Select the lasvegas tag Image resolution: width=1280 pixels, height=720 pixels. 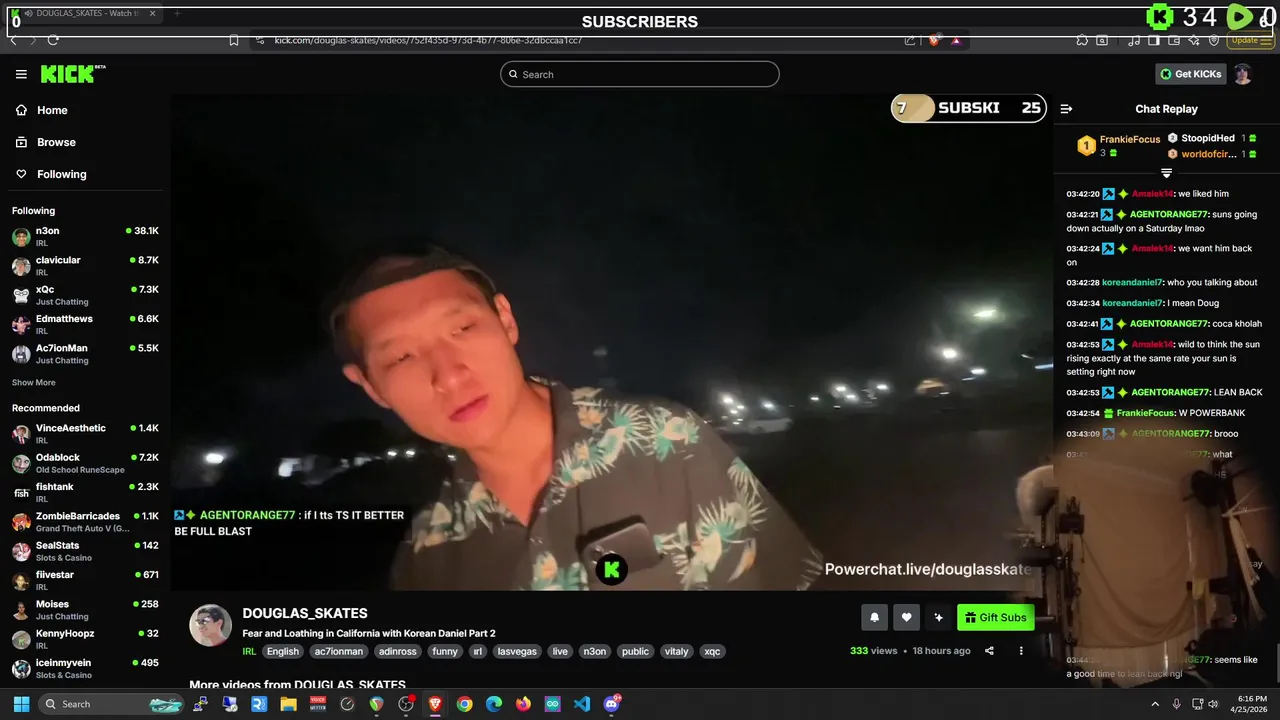[517, 651]
